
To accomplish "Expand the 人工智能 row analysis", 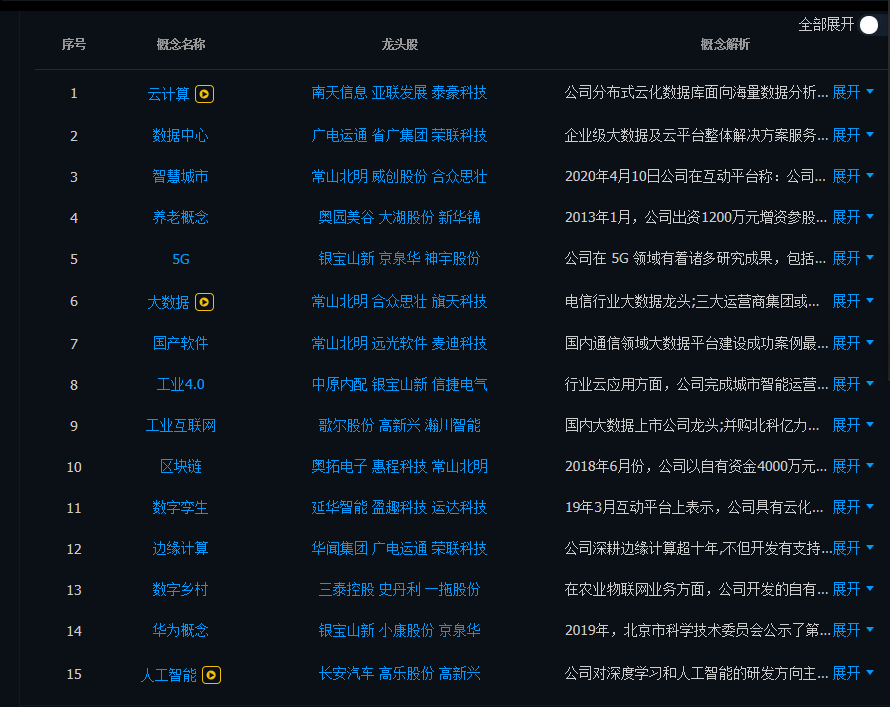I will click(853, 673).
